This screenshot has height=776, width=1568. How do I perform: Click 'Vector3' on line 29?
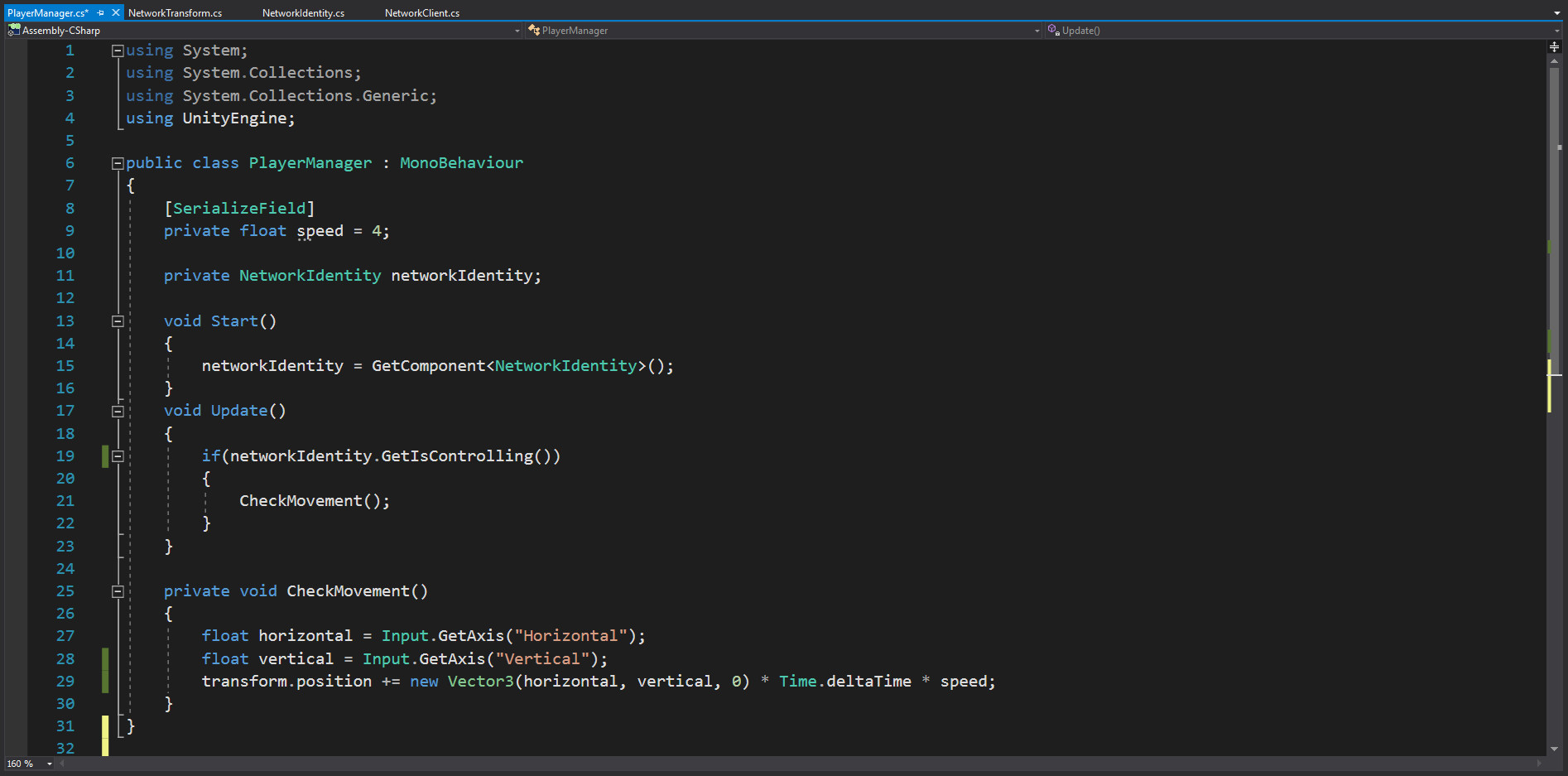481,682
